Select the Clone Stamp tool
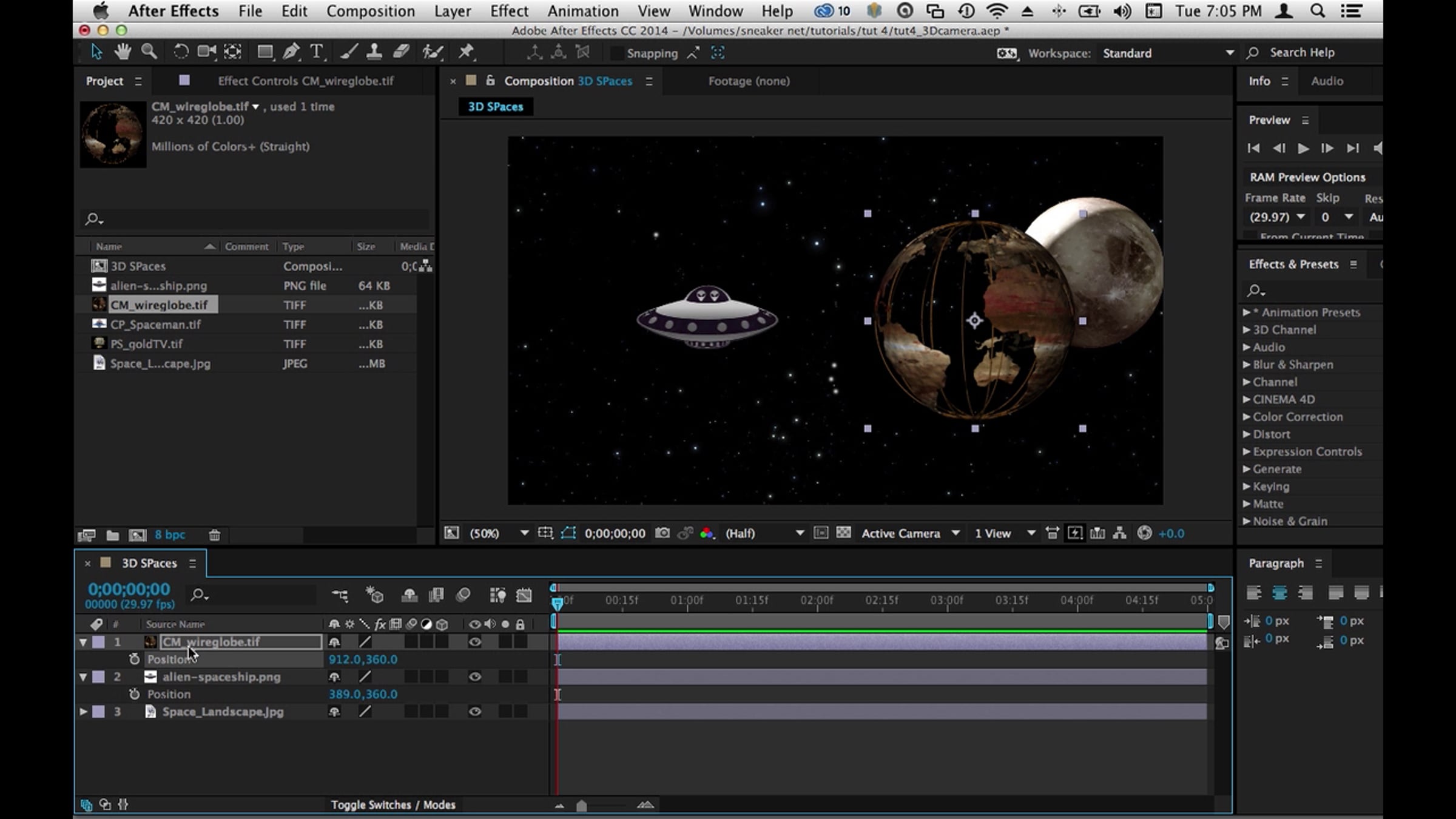Viewport: 1456px width, 819px height. [x=374, y=52]
